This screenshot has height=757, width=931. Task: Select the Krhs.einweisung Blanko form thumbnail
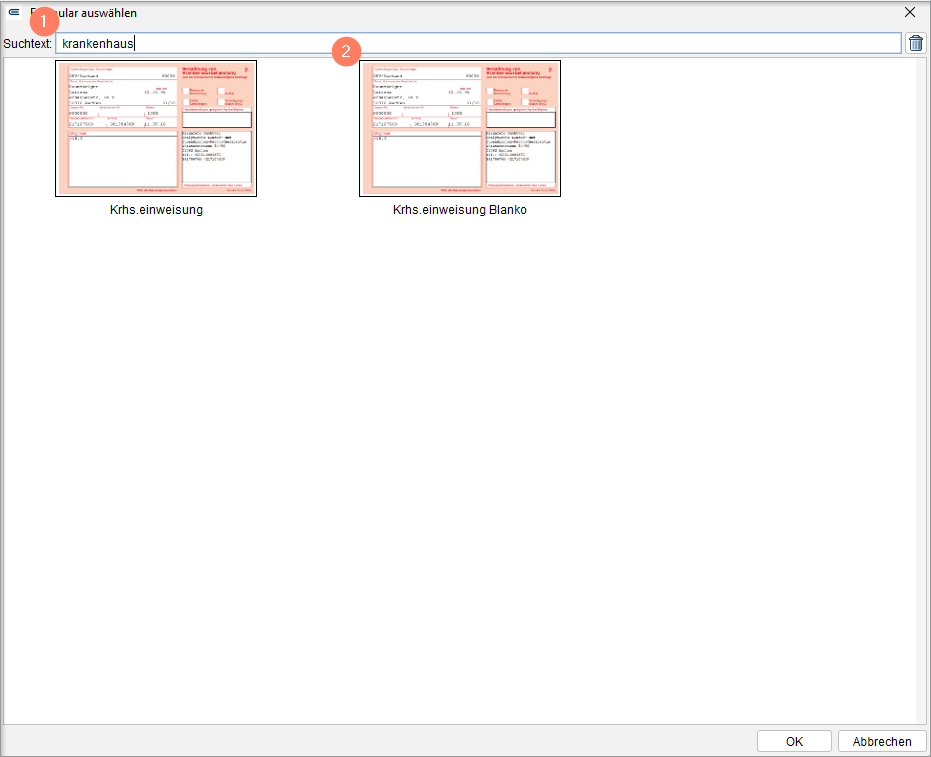460,128
